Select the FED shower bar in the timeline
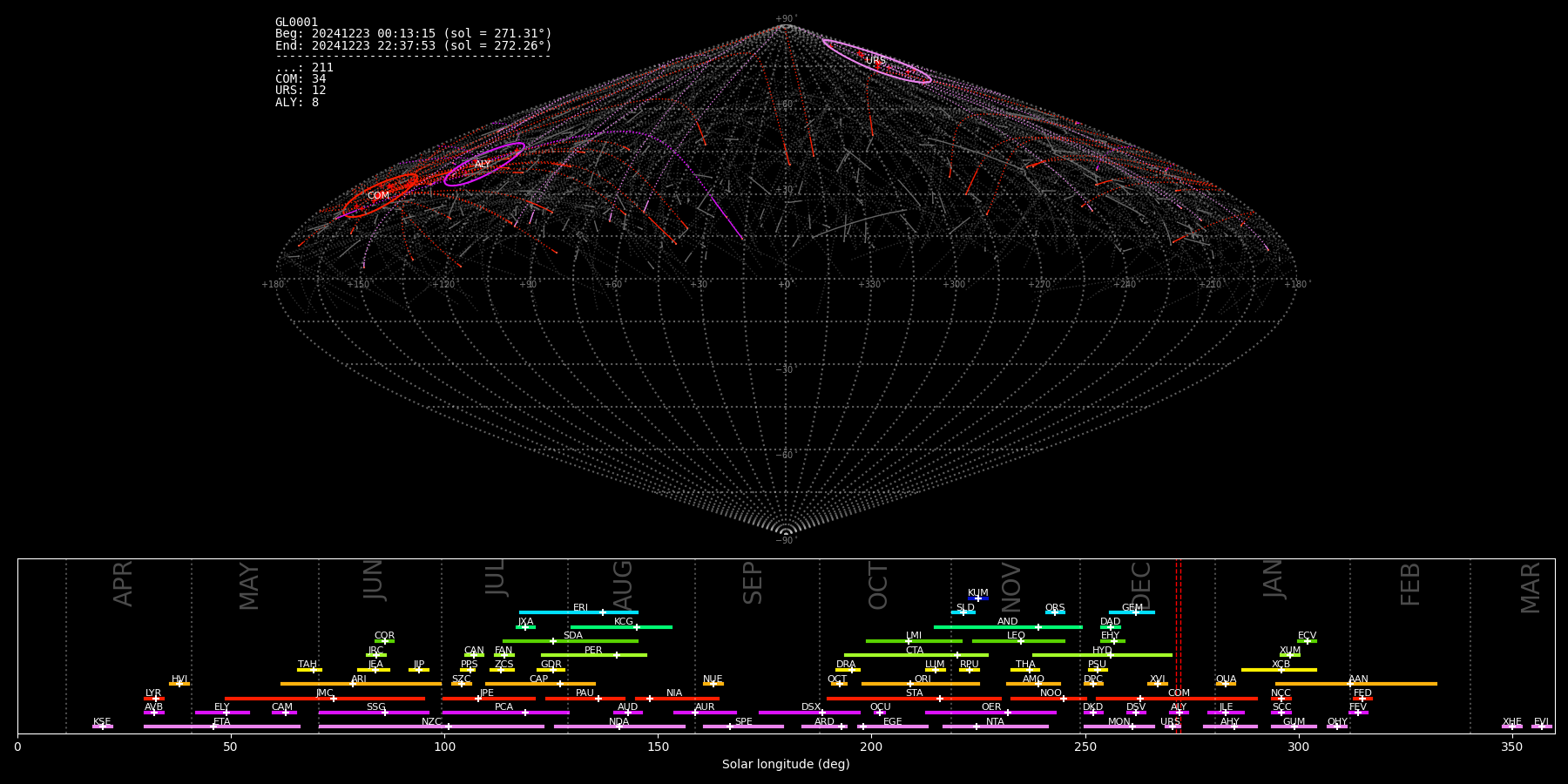Viewport: 1568px width, 784px height. pos(1362,698)
